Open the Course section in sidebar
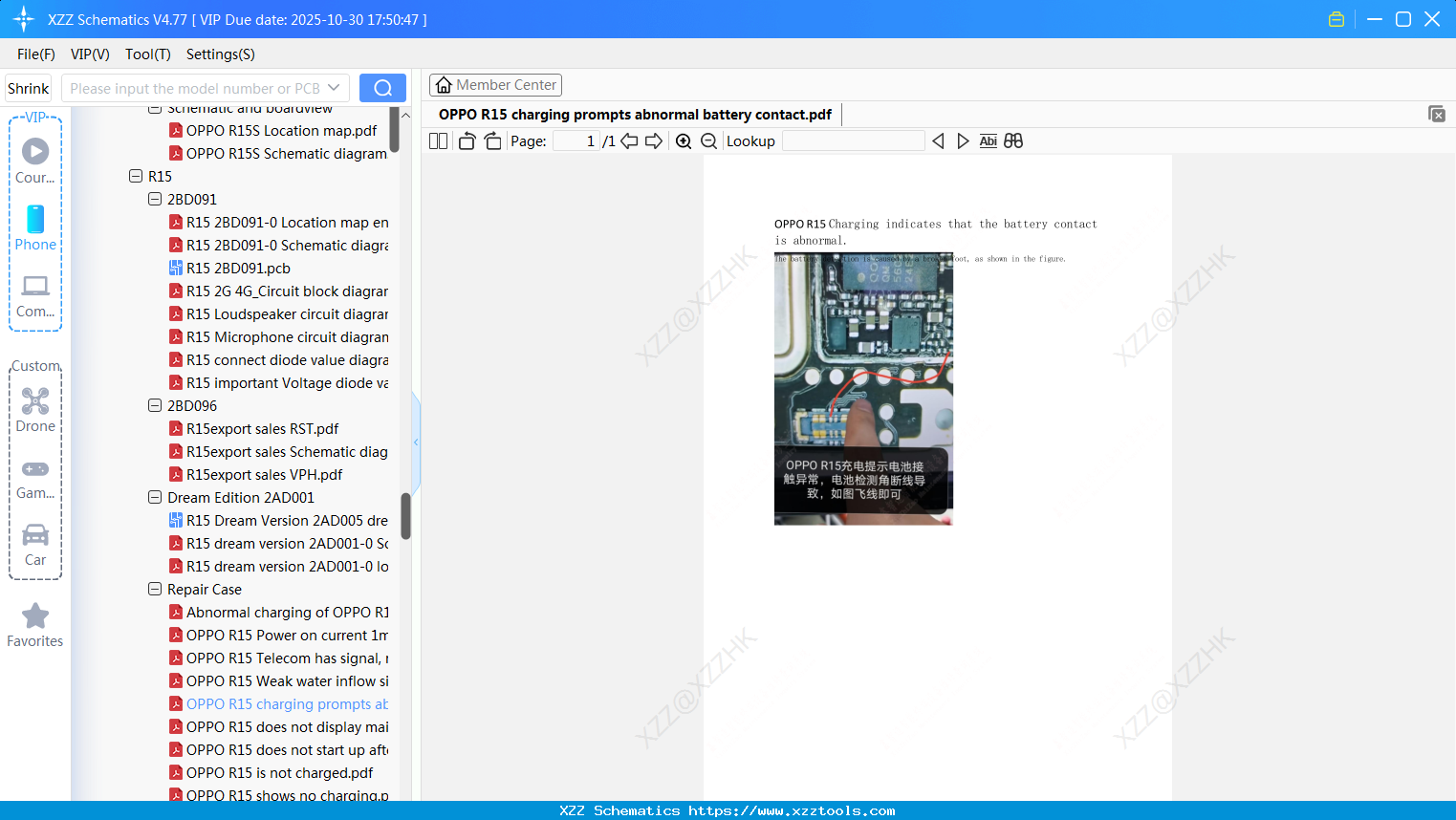The image size is (1456, 820). pyautogui.click(x=35, y=161)
